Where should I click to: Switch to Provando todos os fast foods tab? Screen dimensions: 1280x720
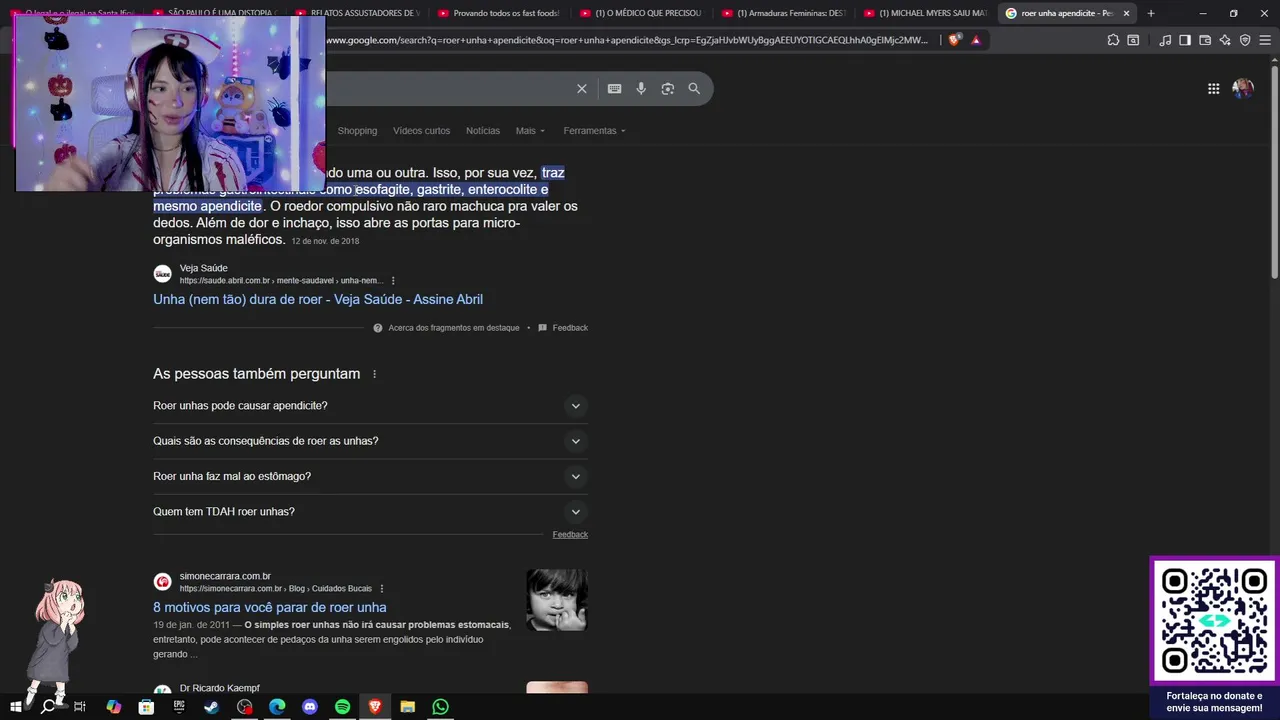pos(499,13)
